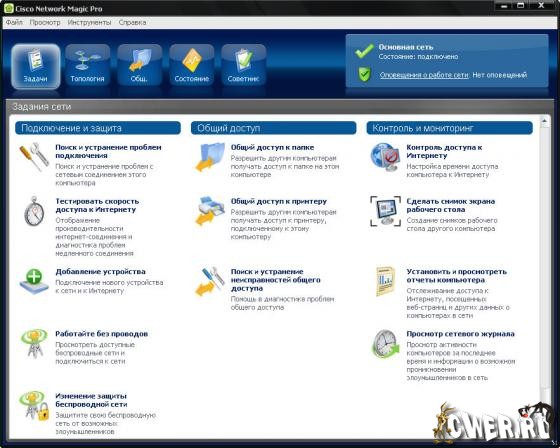This screenshot has height=448, width=560.
Task: Click the green checkmark network status icon
Action: coord(364,51)
